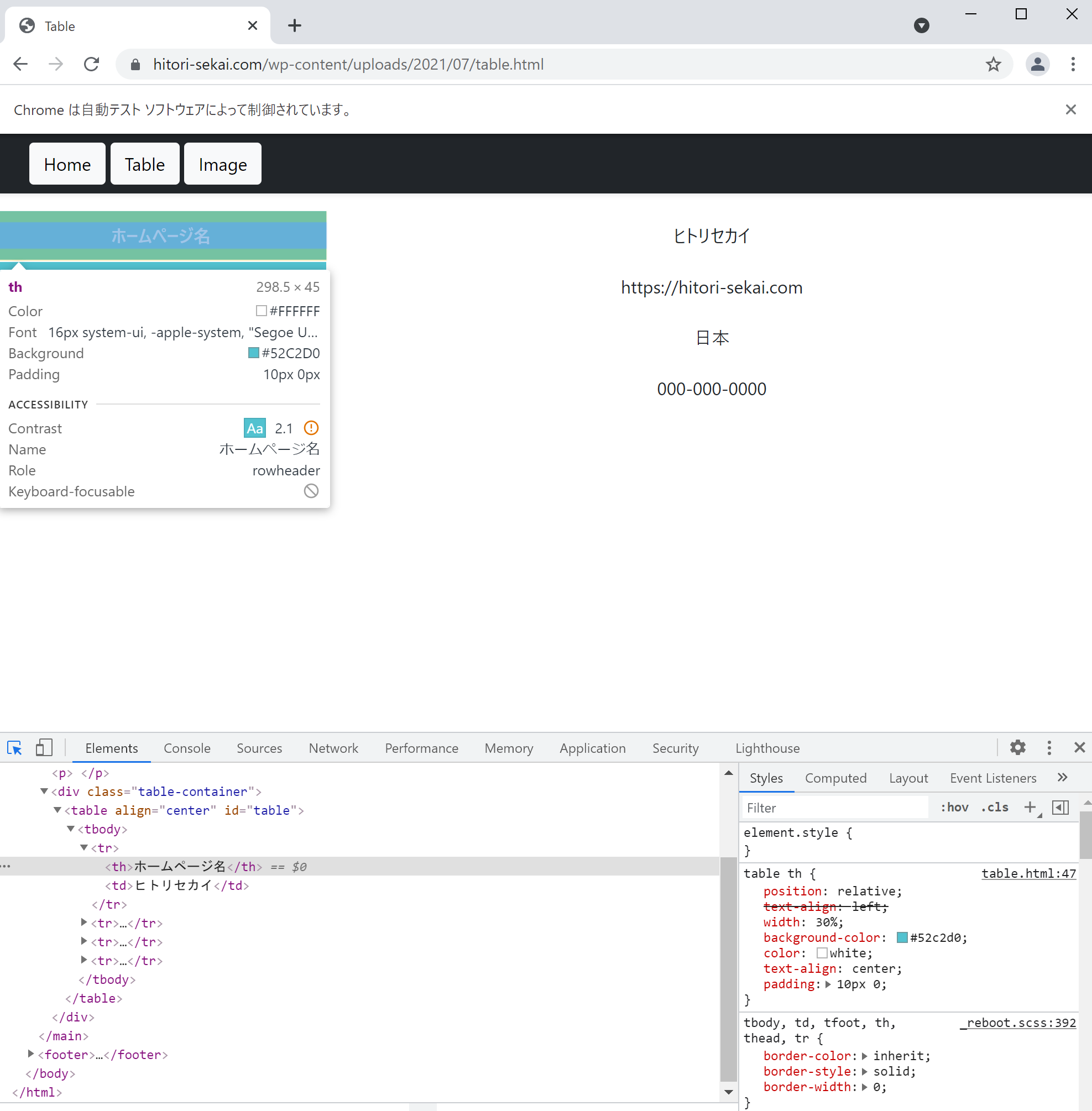Click the Image navigation button

click(x=222, y=165)
